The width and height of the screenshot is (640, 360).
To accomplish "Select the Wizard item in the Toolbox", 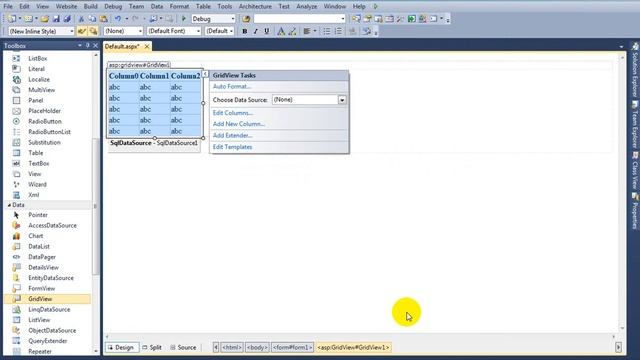I will coord(37,184).
